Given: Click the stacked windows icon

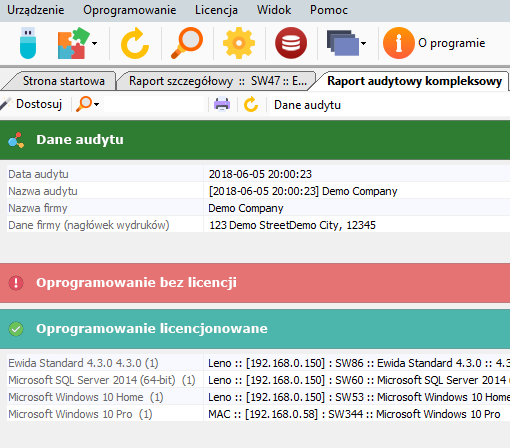Looking at the screenshot, I should tap(343, 43).
